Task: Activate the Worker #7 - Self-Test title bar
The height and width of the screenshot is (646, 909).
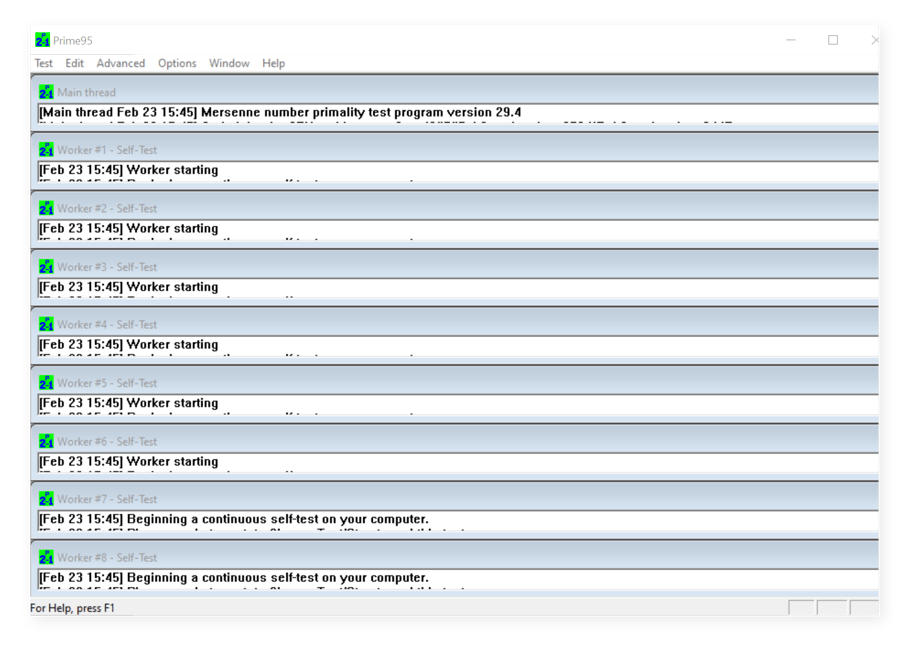Action: click(x=400, y=499)
